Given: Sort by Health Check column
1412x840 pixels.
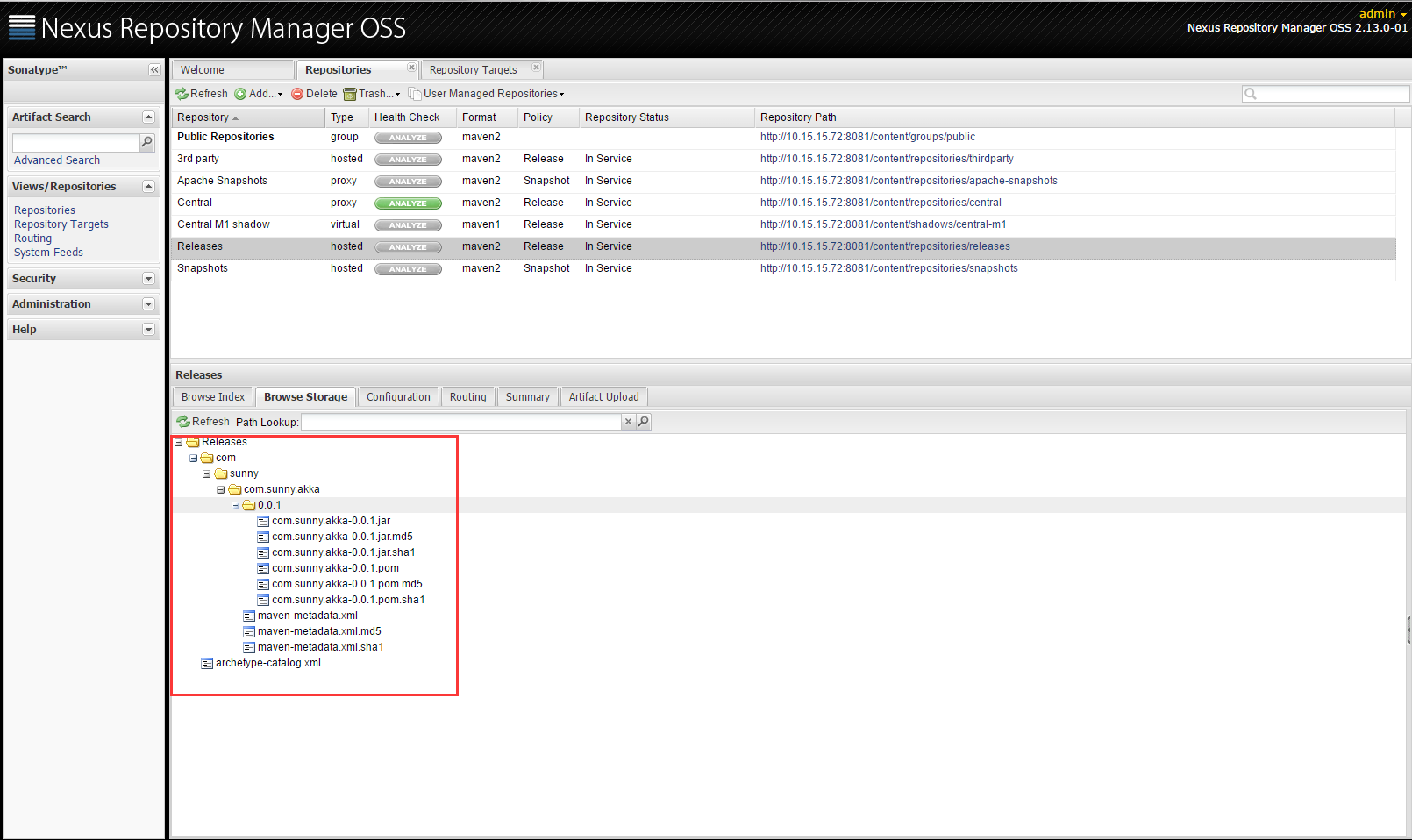Looking at the screenshot, I should click(411, 117).
